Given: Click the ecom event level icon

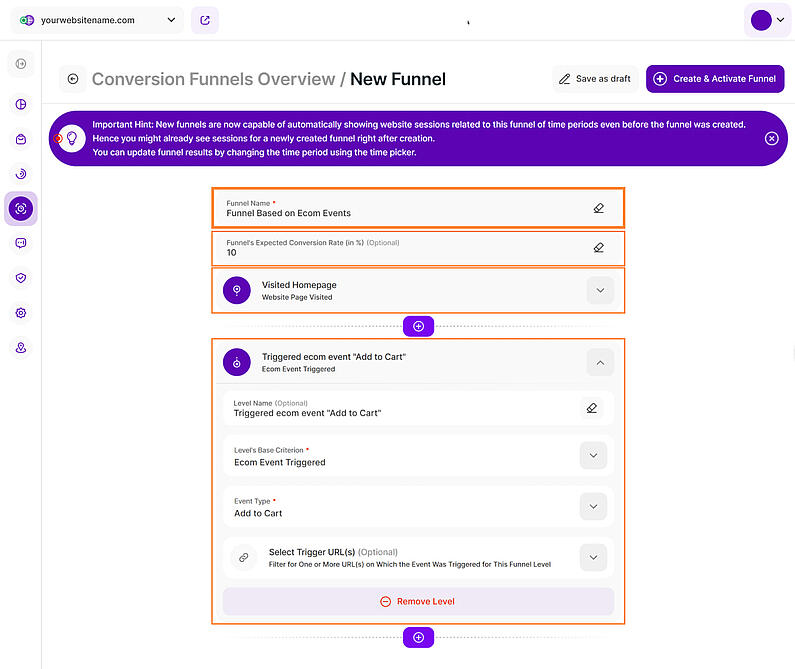Looking at the screenshot, I should [237, 362].
